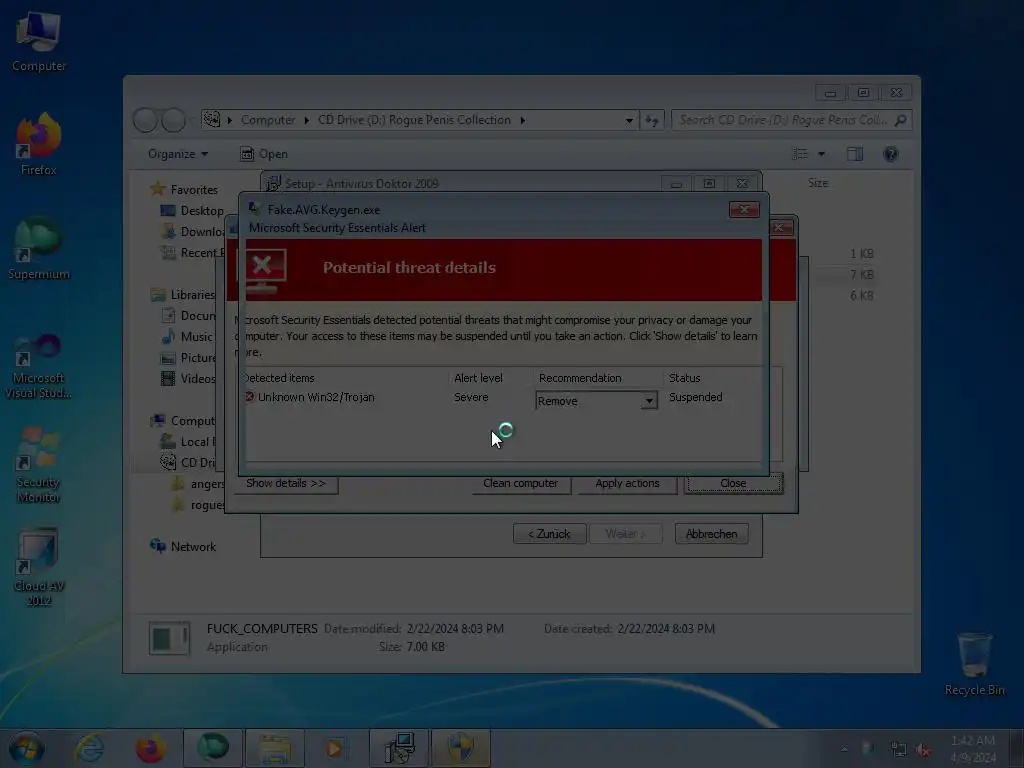
Task: Click the Explorer forward navigation button
Action: pos(173,120)
